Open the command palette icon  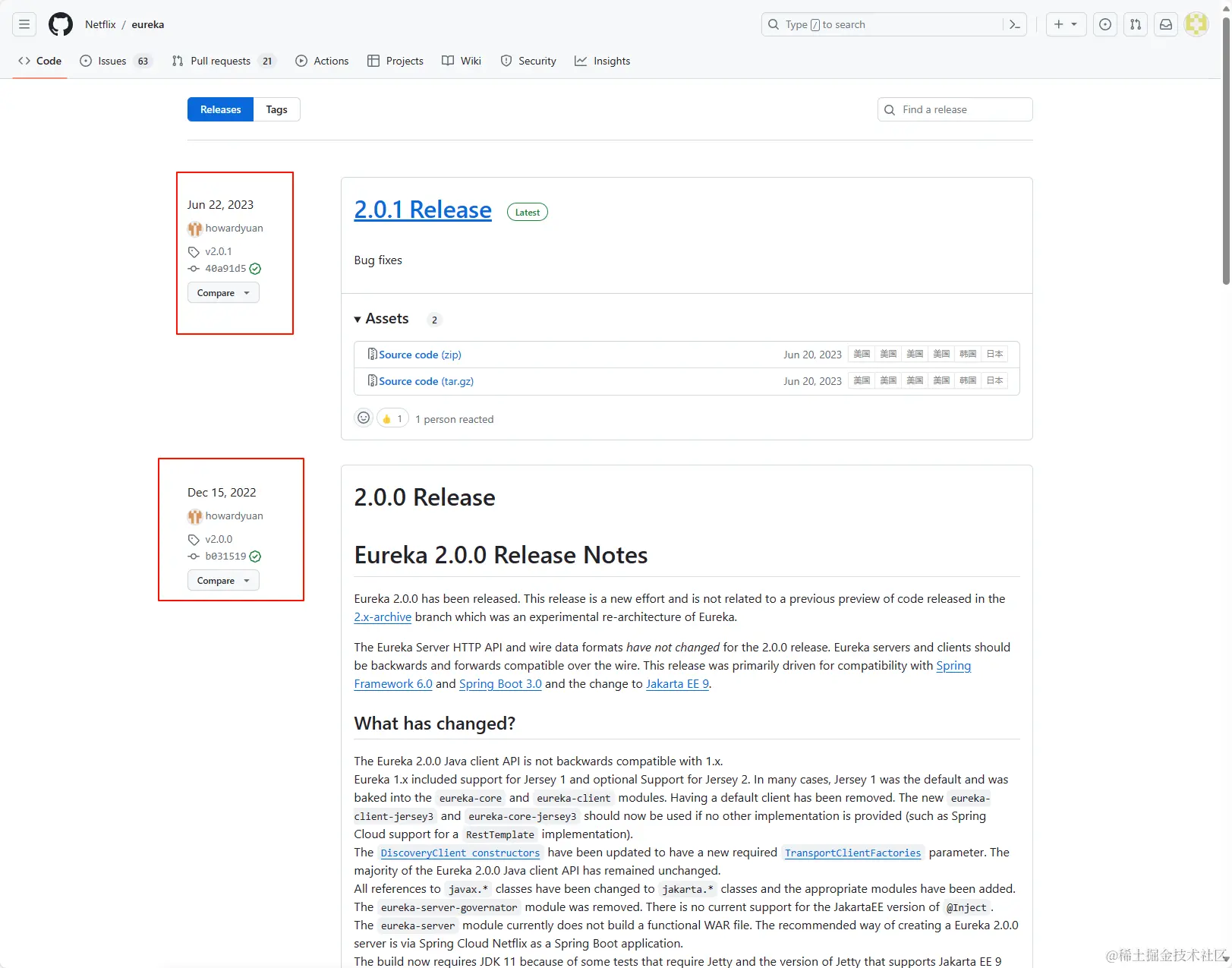click(1015, 24)
